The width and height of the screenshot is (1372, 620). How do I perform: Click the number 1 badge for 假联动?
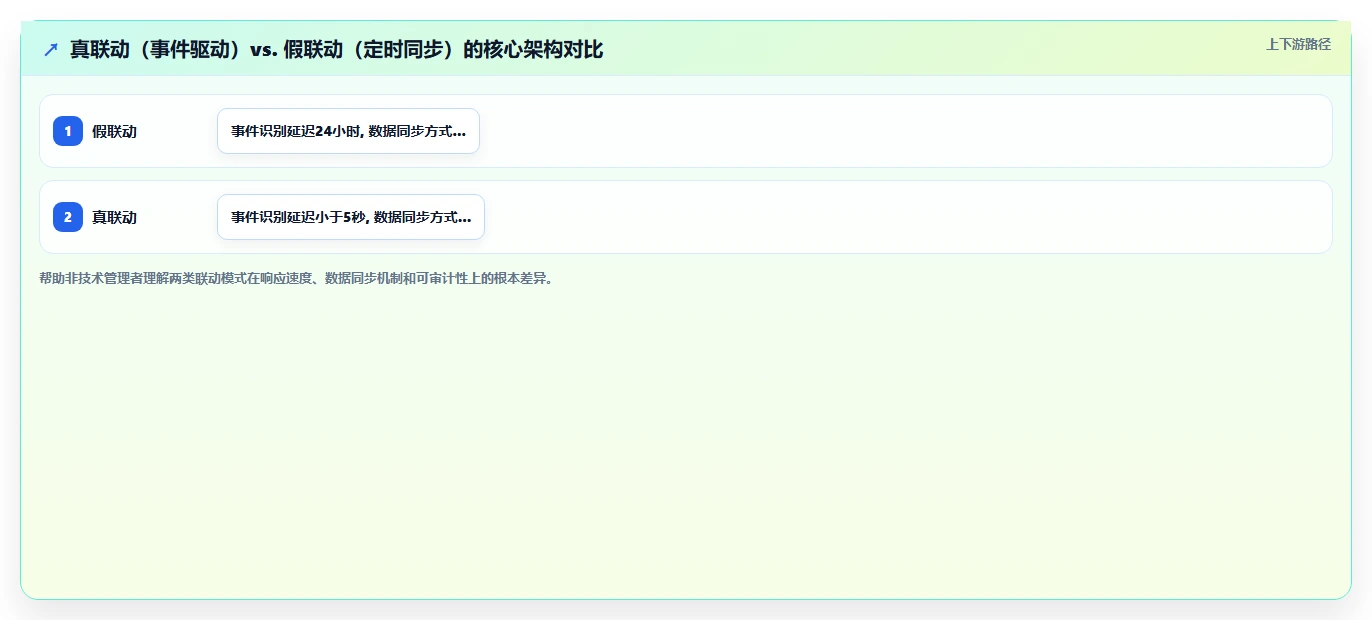click(x=68, y=131)
